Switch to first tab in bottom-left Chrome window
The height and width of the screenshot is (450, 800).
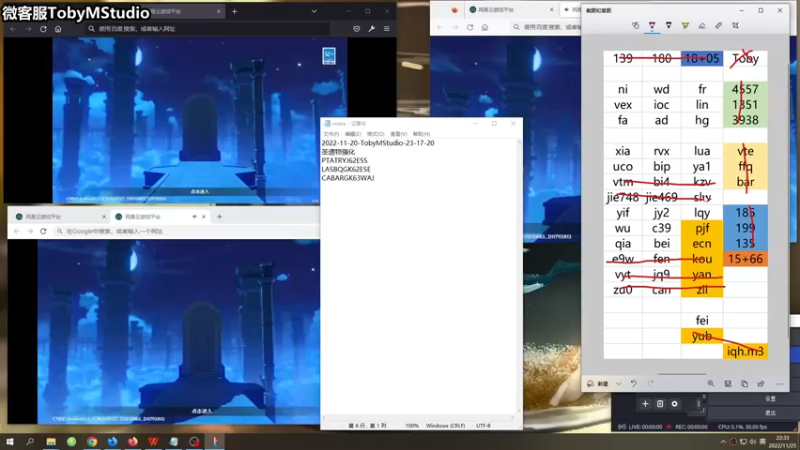click(x=60, y=217)
